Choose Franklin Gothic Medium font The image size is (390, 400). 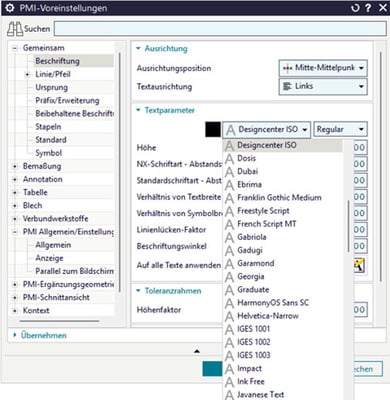pyautogui.click(x=283, y=198)
